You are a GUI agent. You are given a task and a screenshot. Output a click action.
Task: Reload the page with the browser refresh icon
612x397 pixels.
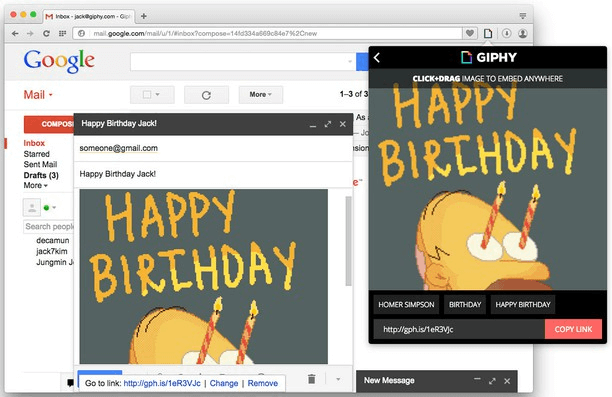pyautogui.click(x=46, y=34)
